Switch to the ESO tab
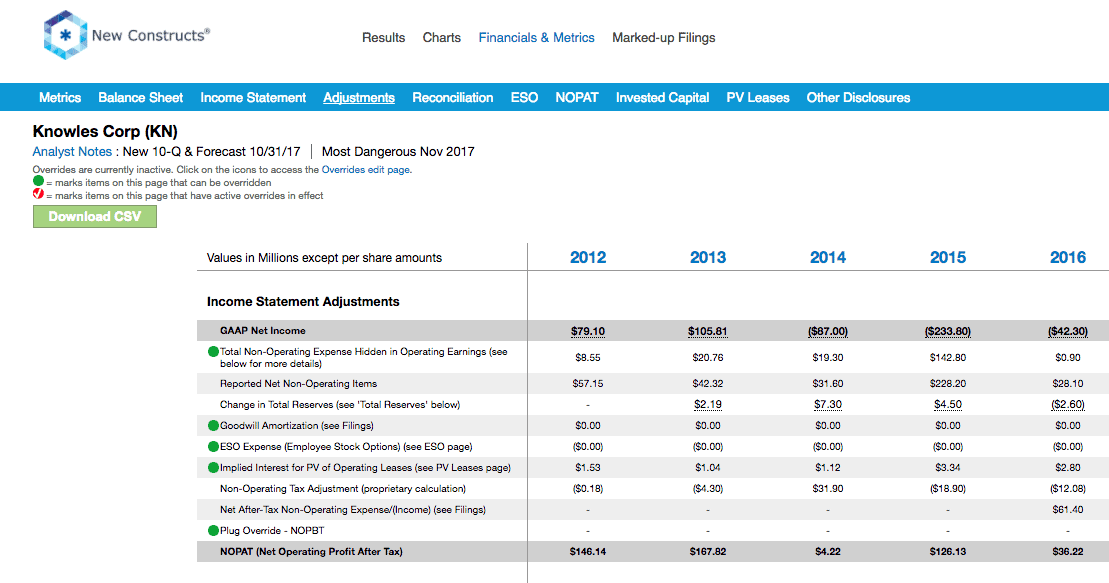1109x583 pixels. [x=524, y=98]
